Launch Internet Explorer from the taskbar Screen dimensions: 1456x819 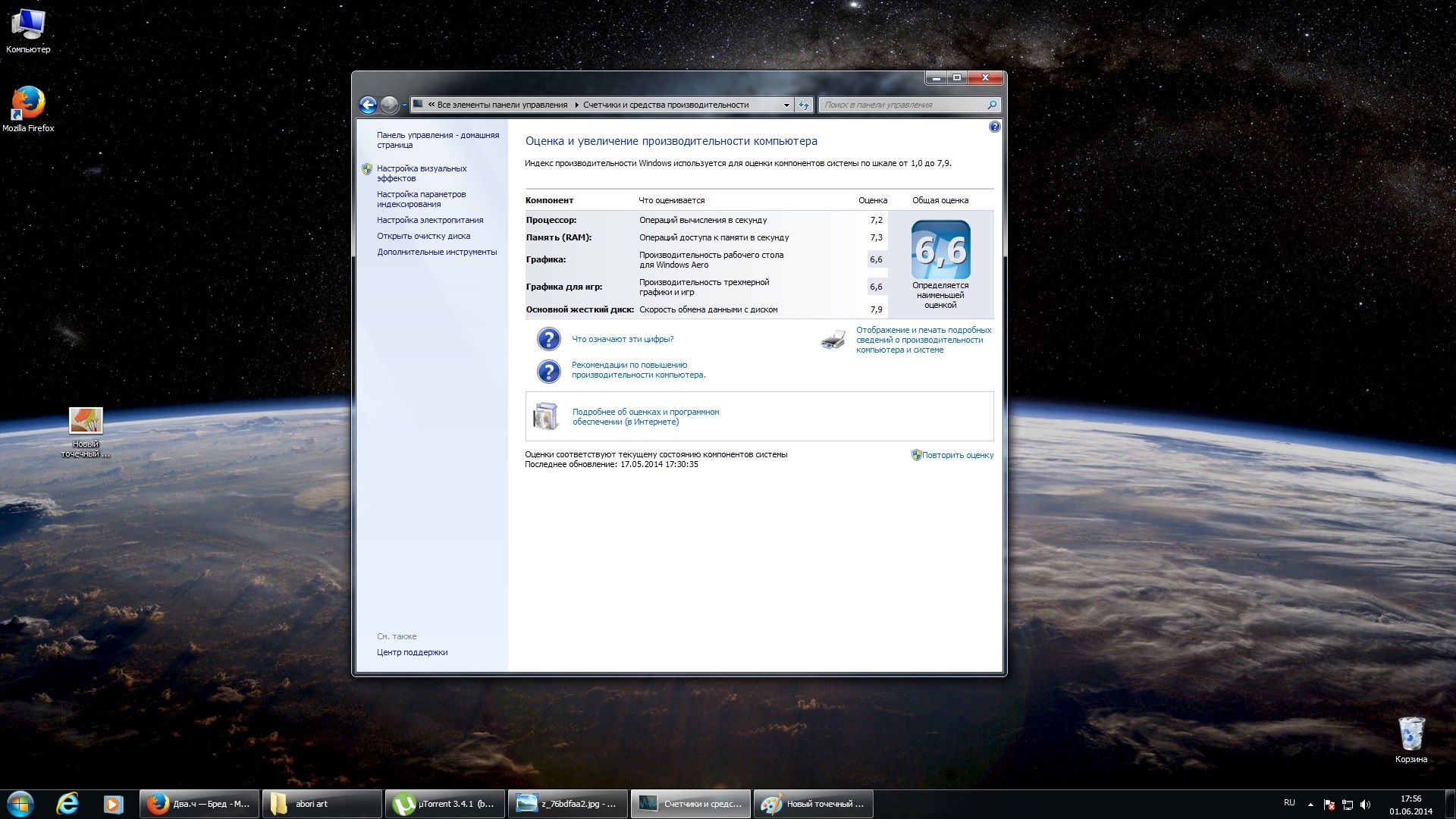coord(67,803)
